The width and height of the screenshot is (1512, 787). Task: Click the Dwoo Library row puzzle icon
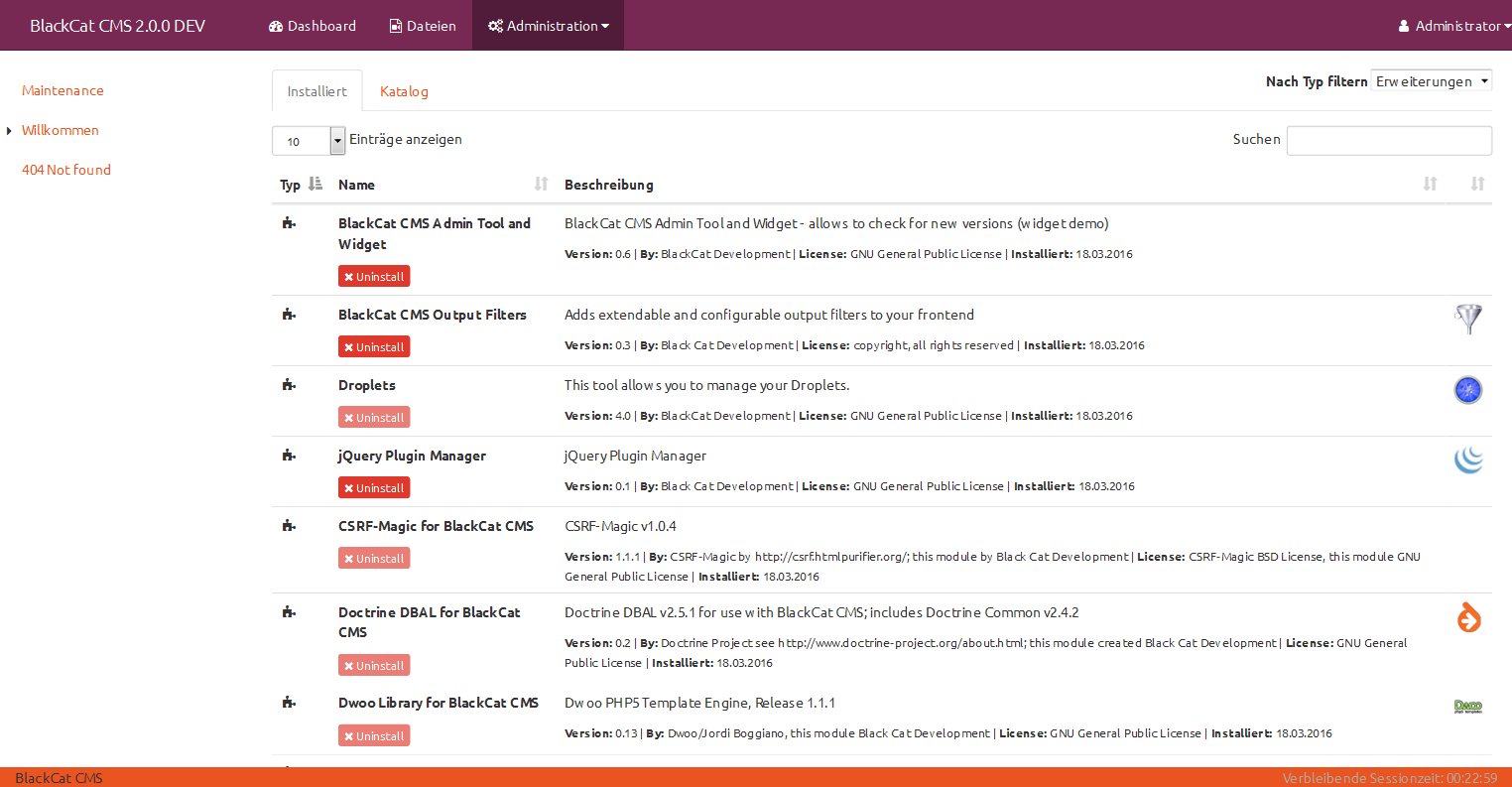coord(289,703)
